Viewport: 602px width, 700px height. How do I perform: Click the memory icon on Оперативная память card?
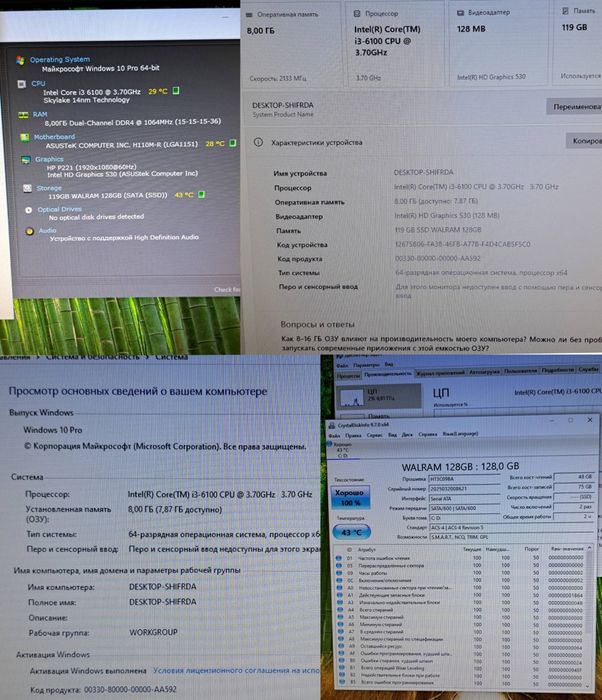pyautogui.click(x=249, y=15)
